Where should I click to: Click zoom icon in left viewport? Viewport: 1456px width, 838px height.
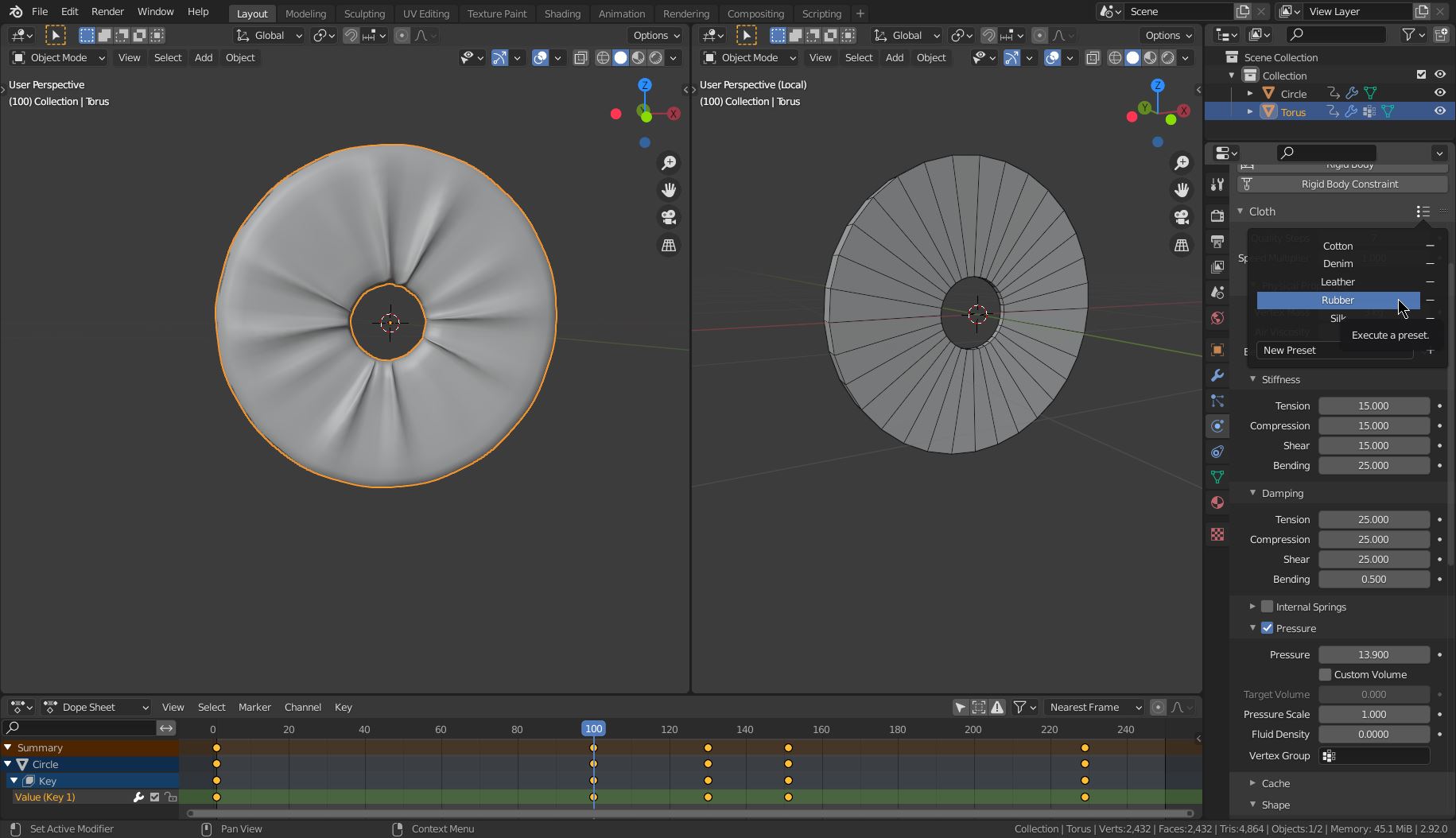(669, 162)
